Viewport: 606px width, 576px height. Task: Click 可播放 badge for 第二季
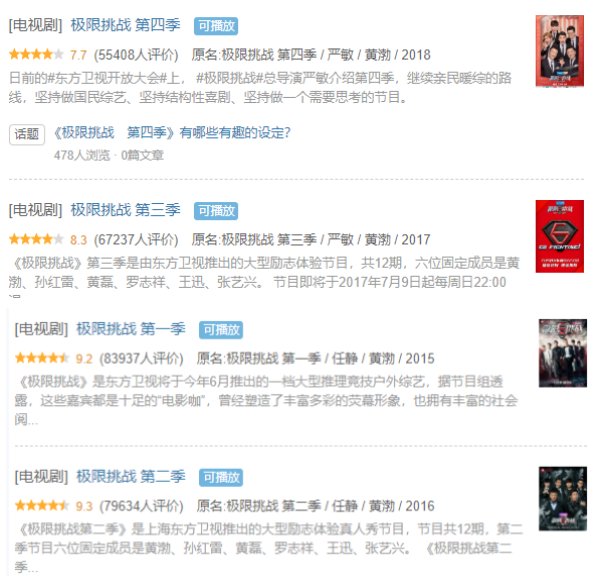(x=221, y=477)
